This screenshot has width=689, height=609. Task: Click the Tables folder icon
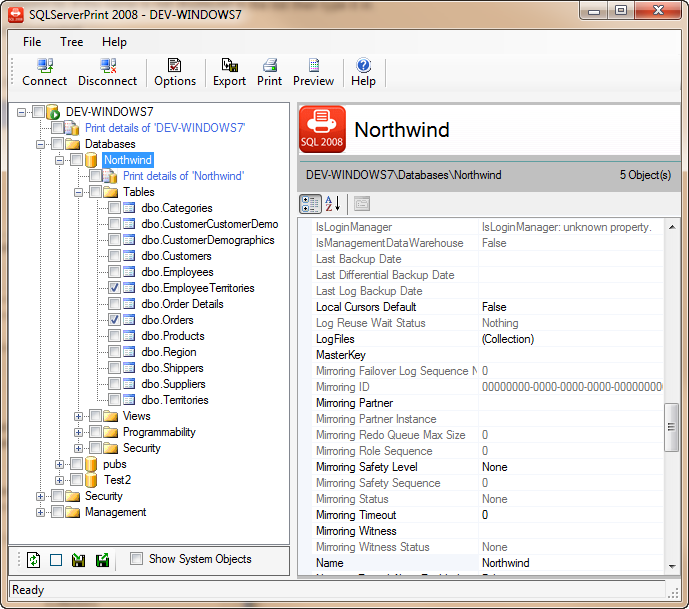tap(110, 192)
